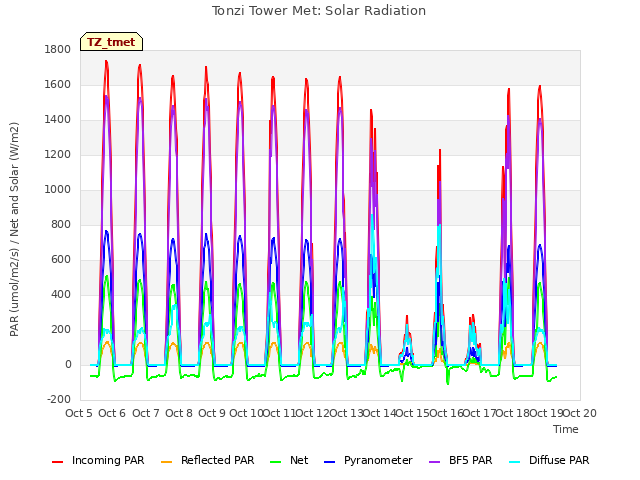This screenshot has width=640, height=480.
Task: Click the 200 y-axis tick label
Action: click(61, 329)
